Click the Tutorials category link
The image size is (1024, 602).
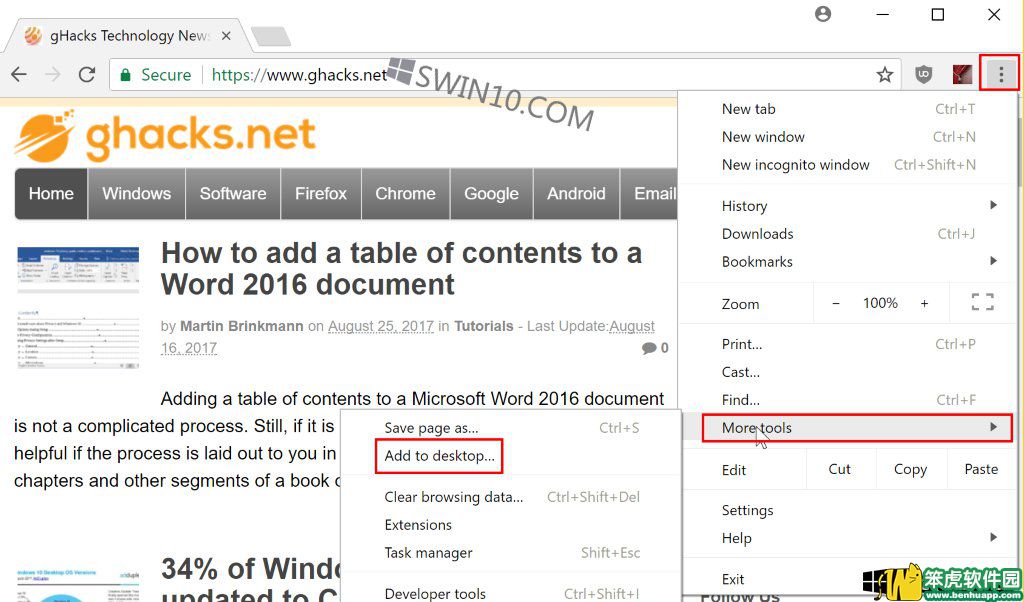(484, 326)
